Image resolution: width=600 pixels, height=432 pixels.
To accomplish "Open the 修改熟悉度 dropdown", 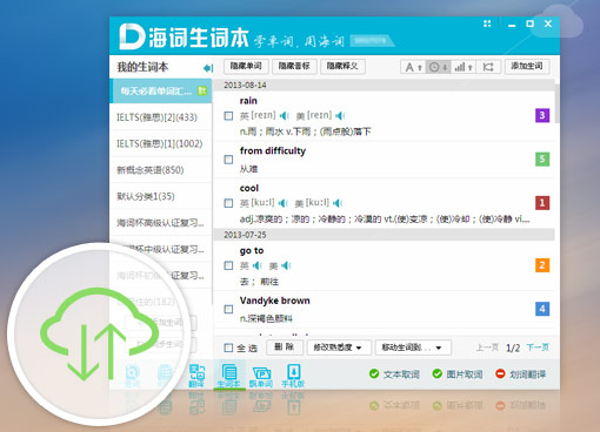I will point(338,348).
